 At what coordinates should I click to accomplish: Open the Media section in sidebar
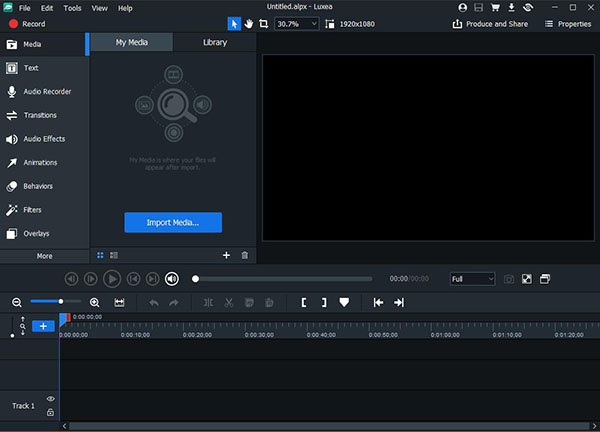pos(44,44)
